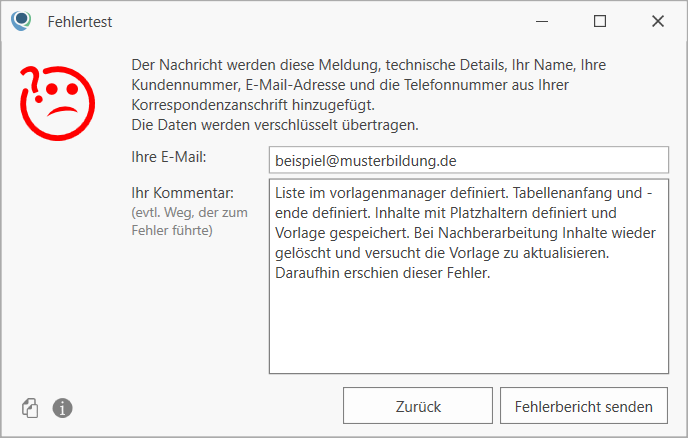Click the Ihr Kommentar label
This screenshot has height=438, width=688.
point(183,193)
